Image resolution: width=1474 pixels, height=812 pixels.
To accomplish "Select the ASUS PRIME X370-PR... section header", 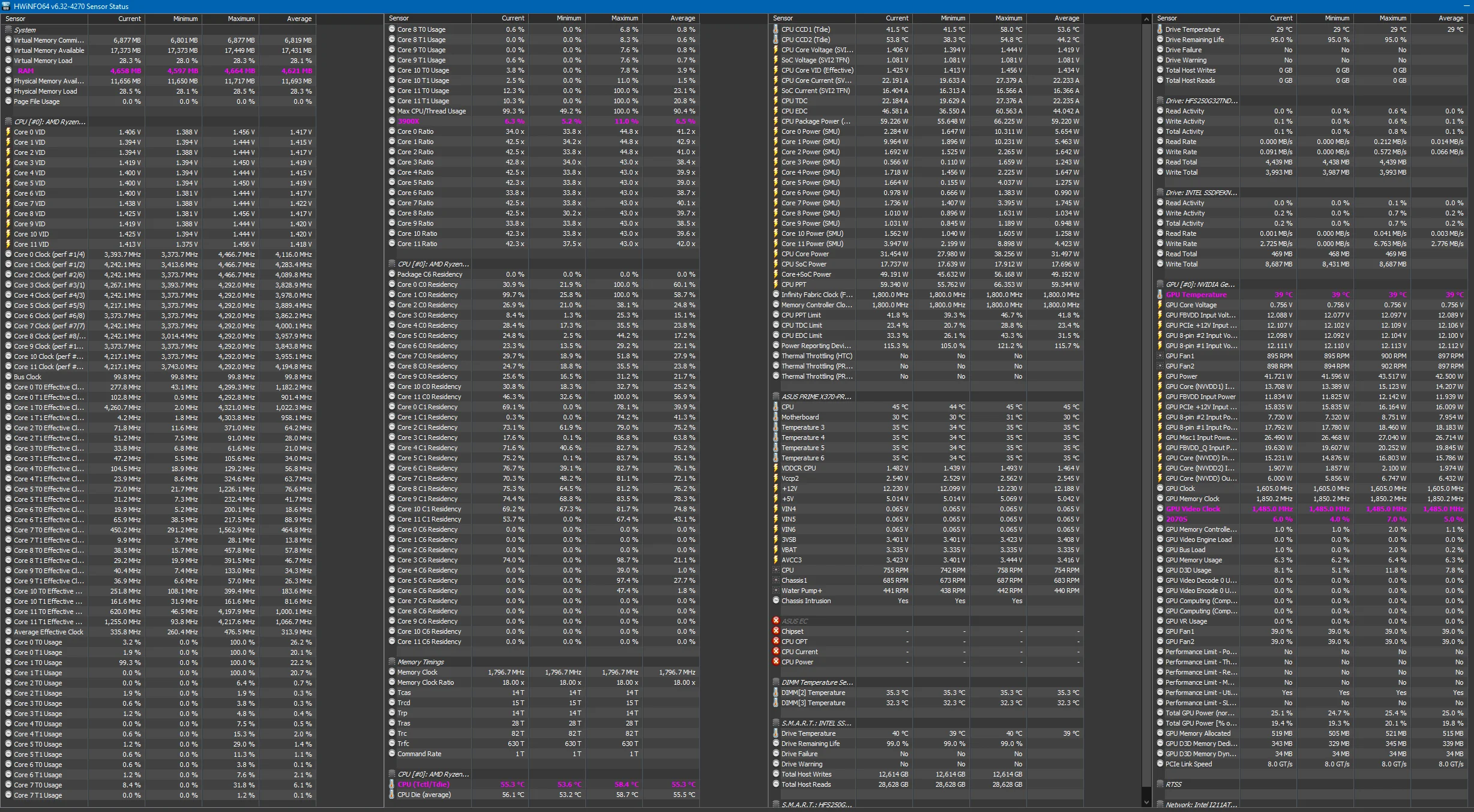I will [x=927, y=397].
